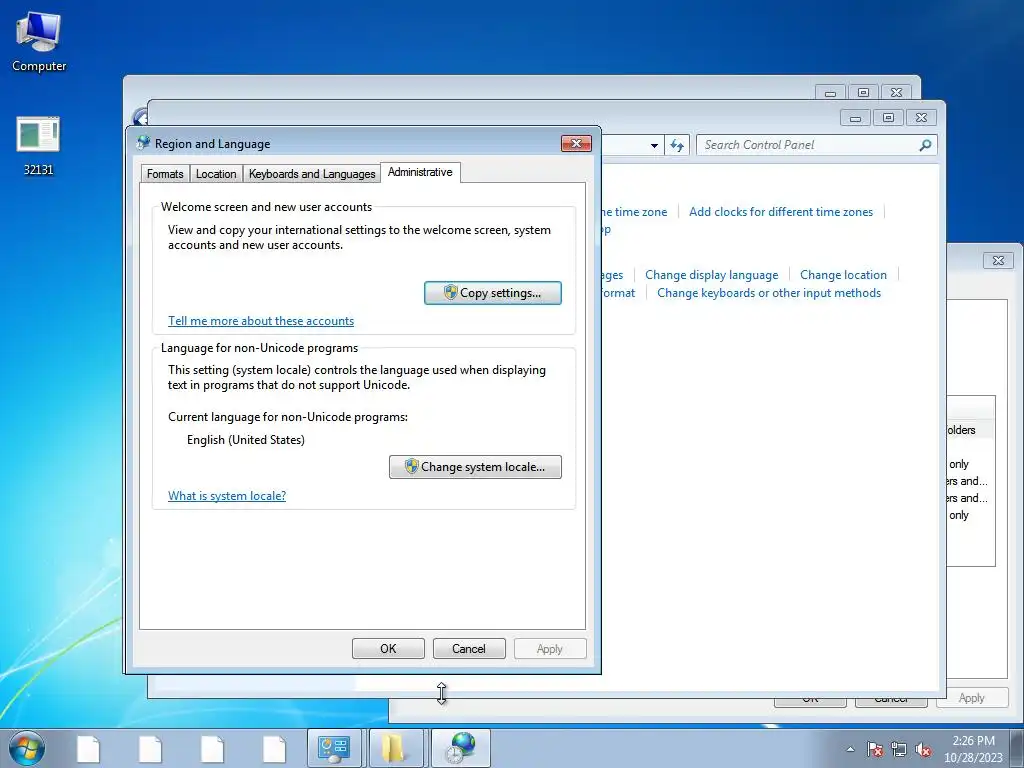The height and width of the screenshot is (768, 1024).
Task: Open the Computer desktop icon
Action: 39,42
